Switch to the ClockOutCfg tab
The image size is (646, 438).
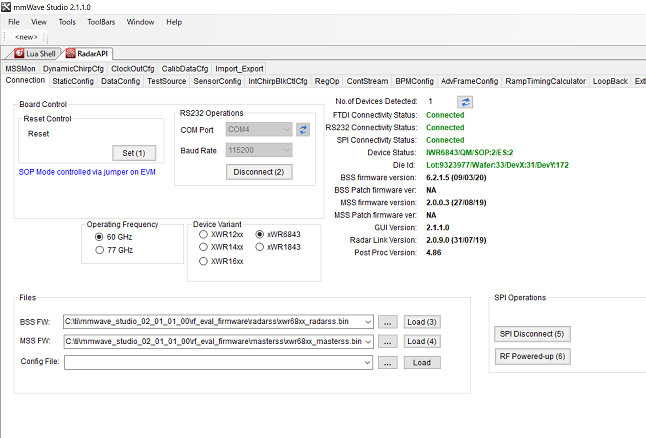click(133, 68)
